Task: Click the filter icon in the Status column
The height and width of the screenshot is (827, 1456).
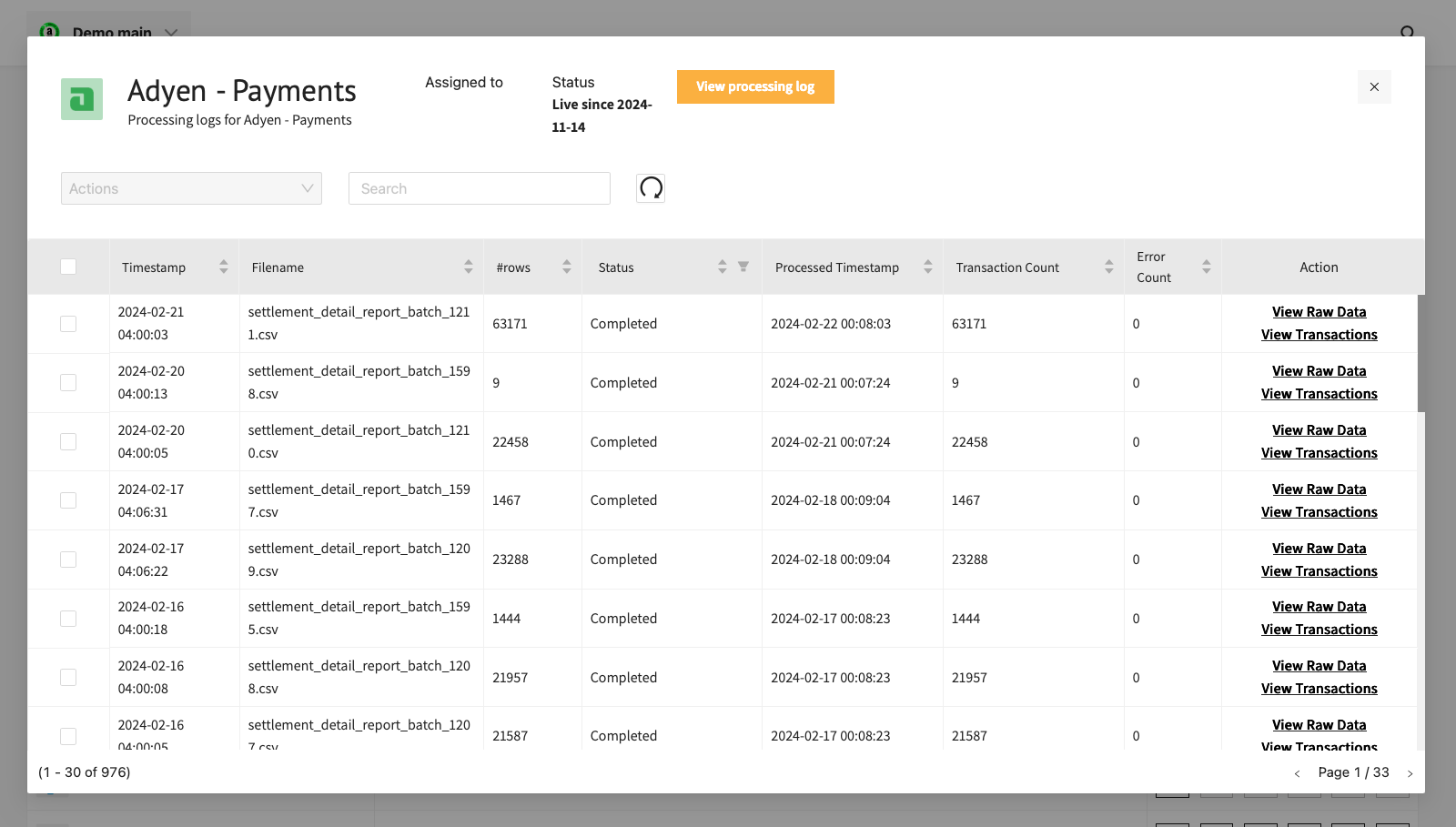Action: click(x=743, y=267)
